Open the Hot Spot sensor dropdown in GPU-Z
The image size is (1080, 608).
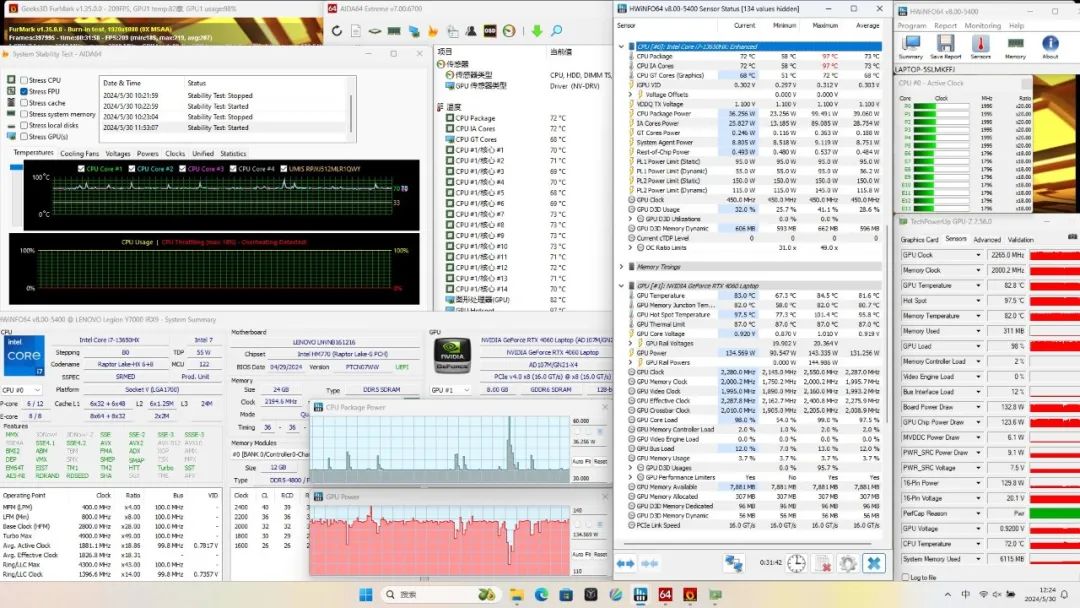978,300
